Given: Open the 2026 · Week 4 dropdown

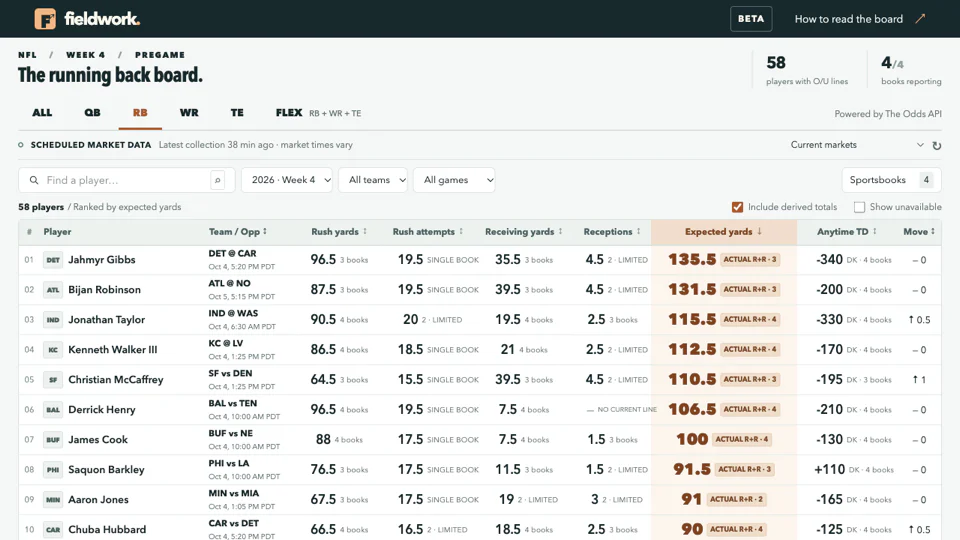Looking at the screenshot, I should (x=287, y=180).
